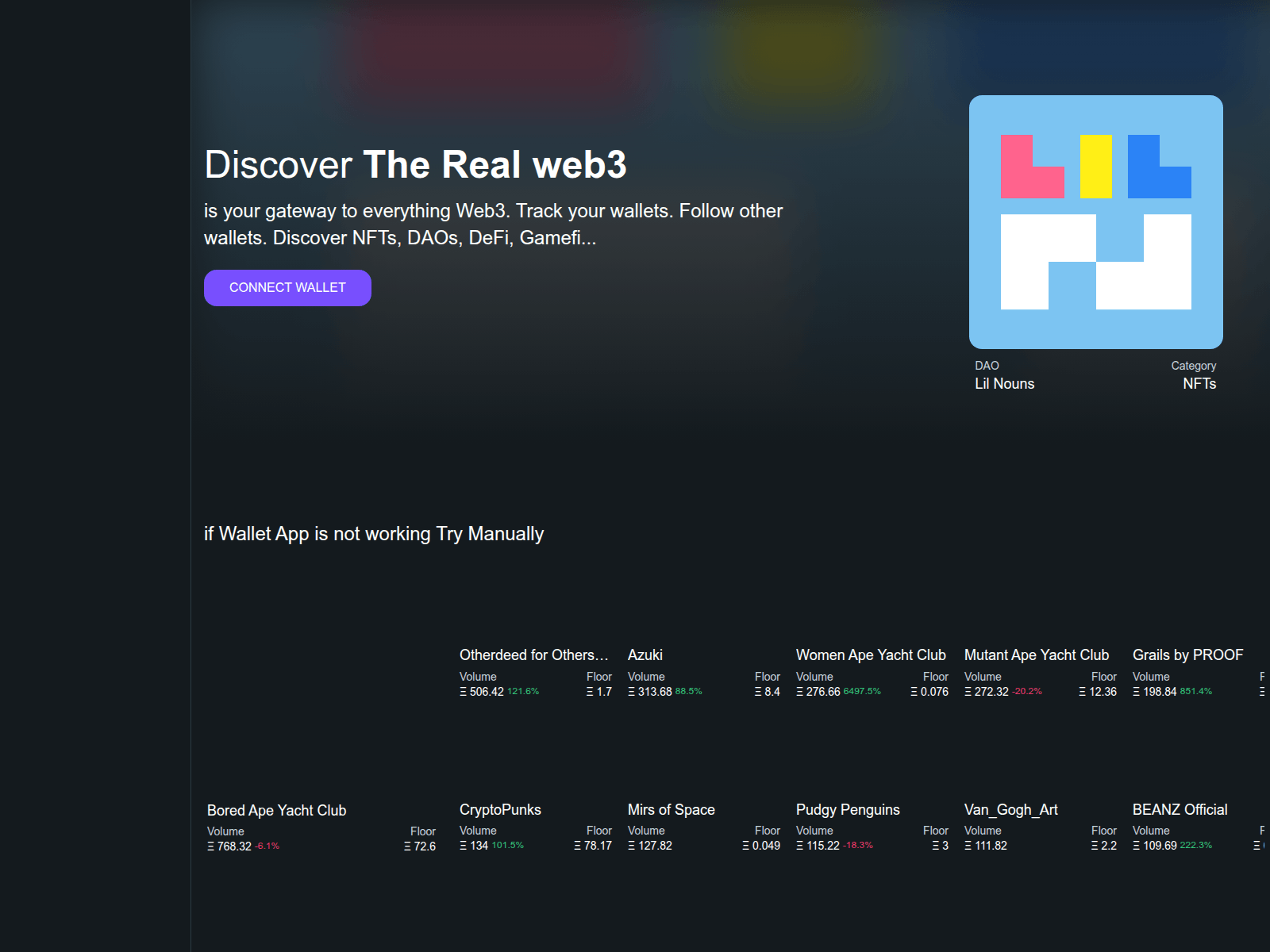The image size is (1270, 952).
Task: Open the Azuki collection
Action: [645, 655]
